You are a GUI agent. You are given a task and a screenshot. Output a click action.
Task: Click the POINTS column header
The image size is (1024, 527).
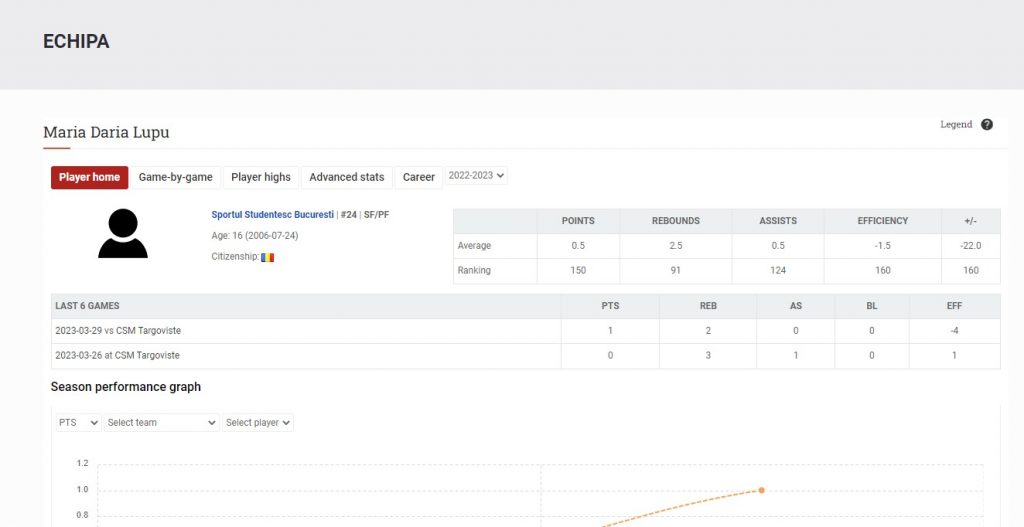coord(578,221)
